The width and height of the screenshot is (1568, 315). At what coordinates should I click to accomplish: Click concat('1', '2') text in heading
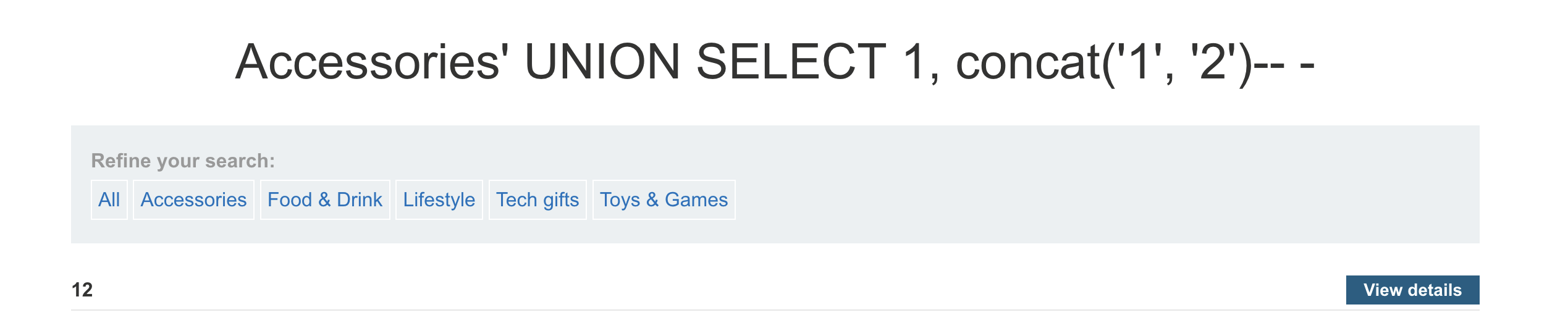1103,63
